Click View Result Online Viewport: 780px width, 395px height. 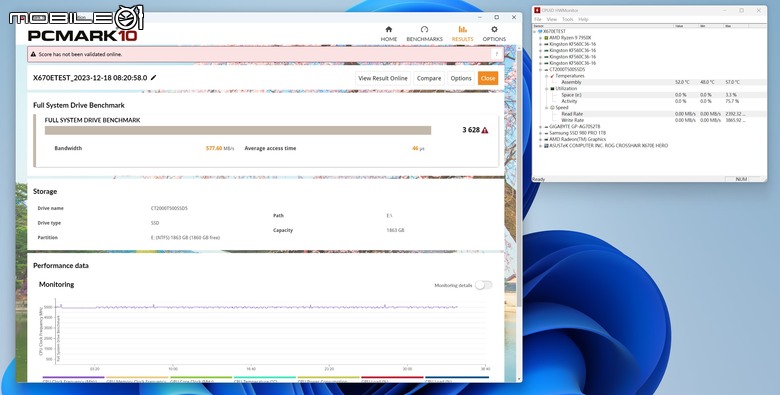pos(383,78)
